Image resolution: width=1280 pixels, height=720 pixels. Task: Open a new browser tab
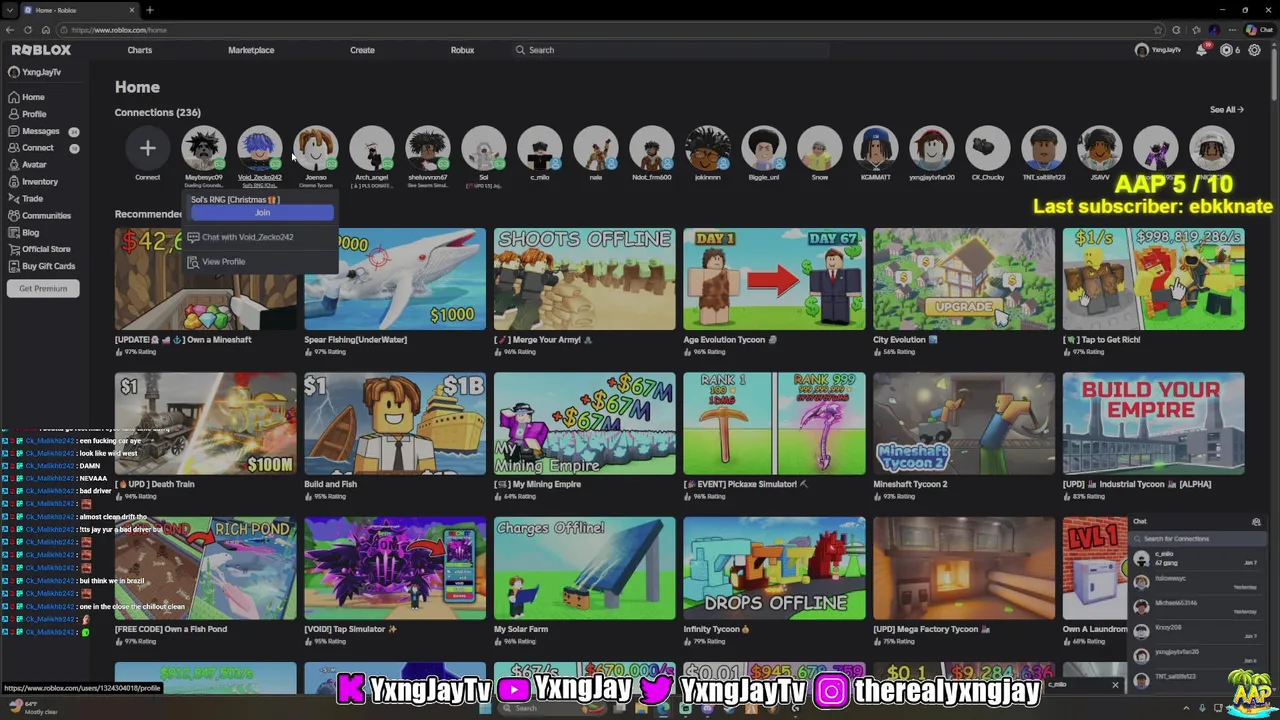[150, 10]
